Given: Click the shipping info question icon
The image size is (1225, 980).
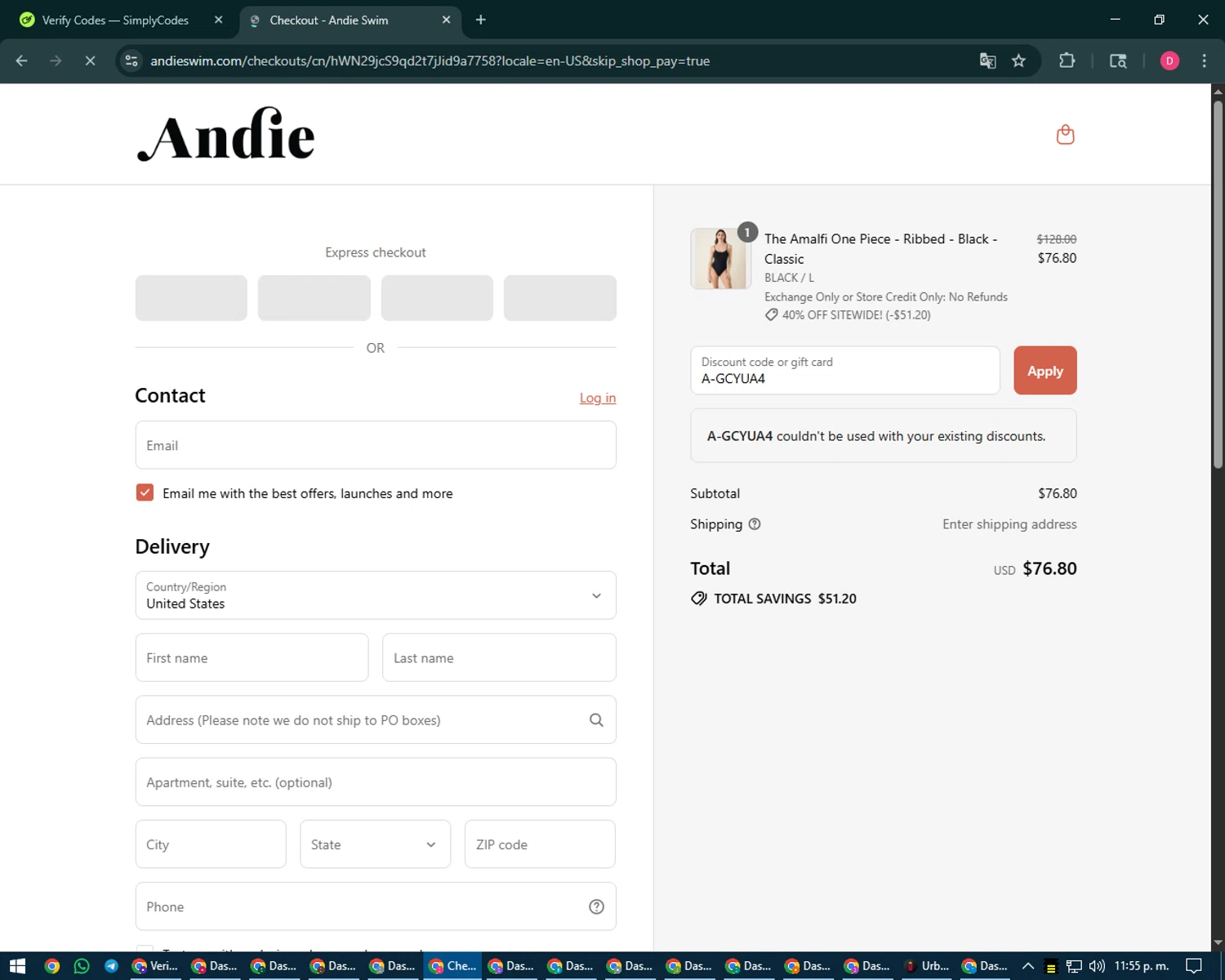Looking at the screenshot, I should pyautogui.click(x=755, y=524).
